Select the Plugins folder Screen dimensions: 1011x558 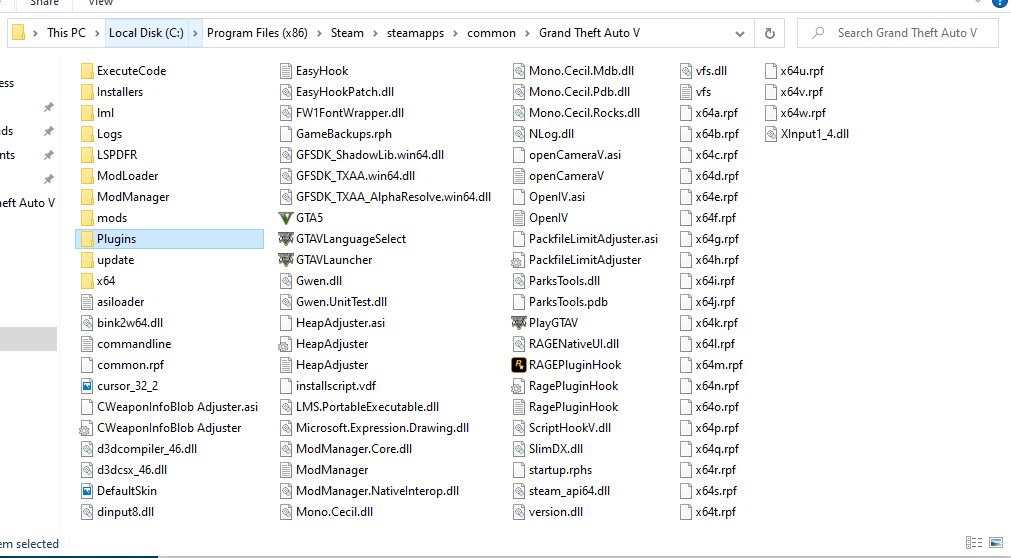(170, 239)
